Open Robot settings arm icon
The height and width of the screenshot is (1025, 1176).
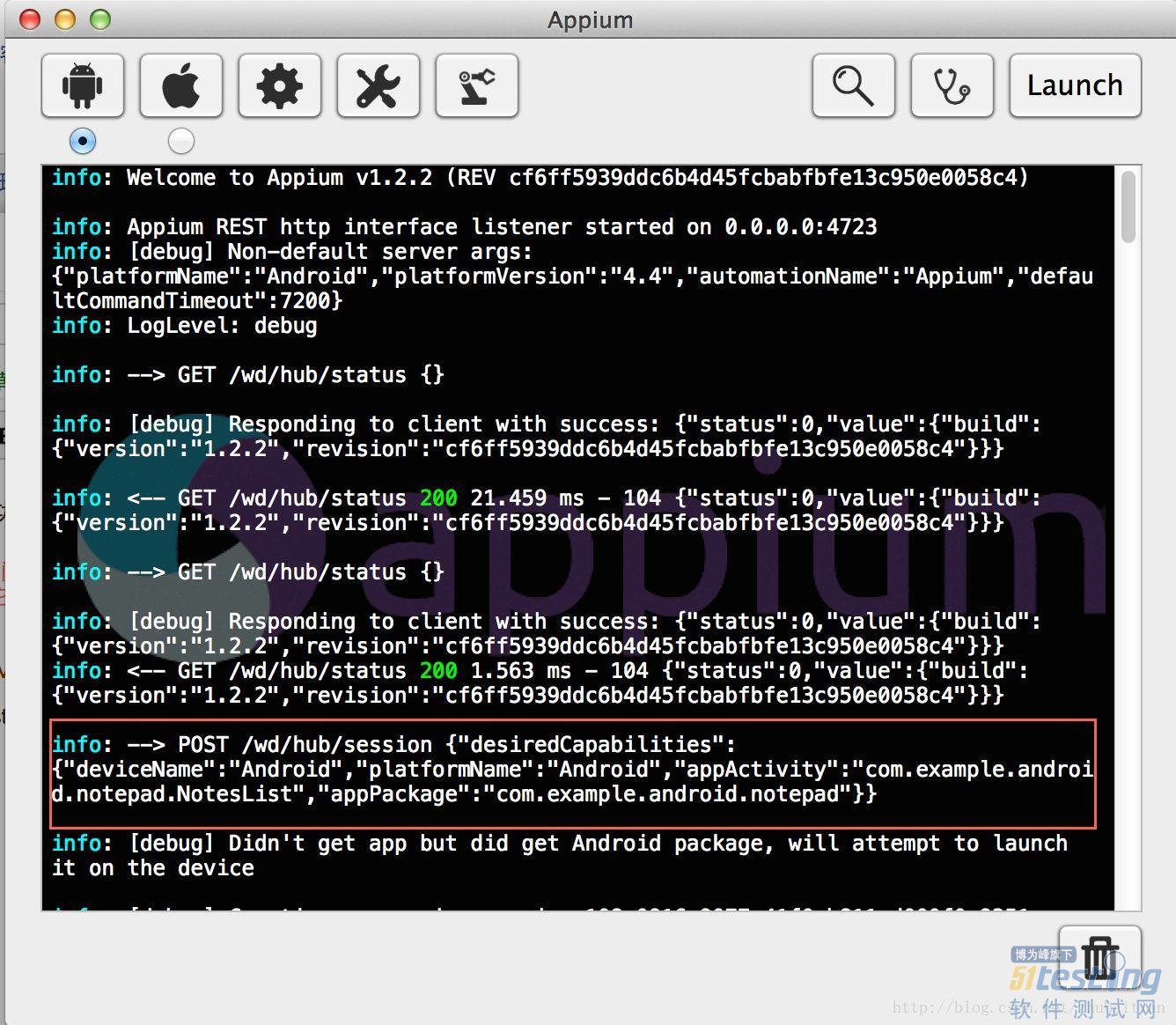pos(477,85)
